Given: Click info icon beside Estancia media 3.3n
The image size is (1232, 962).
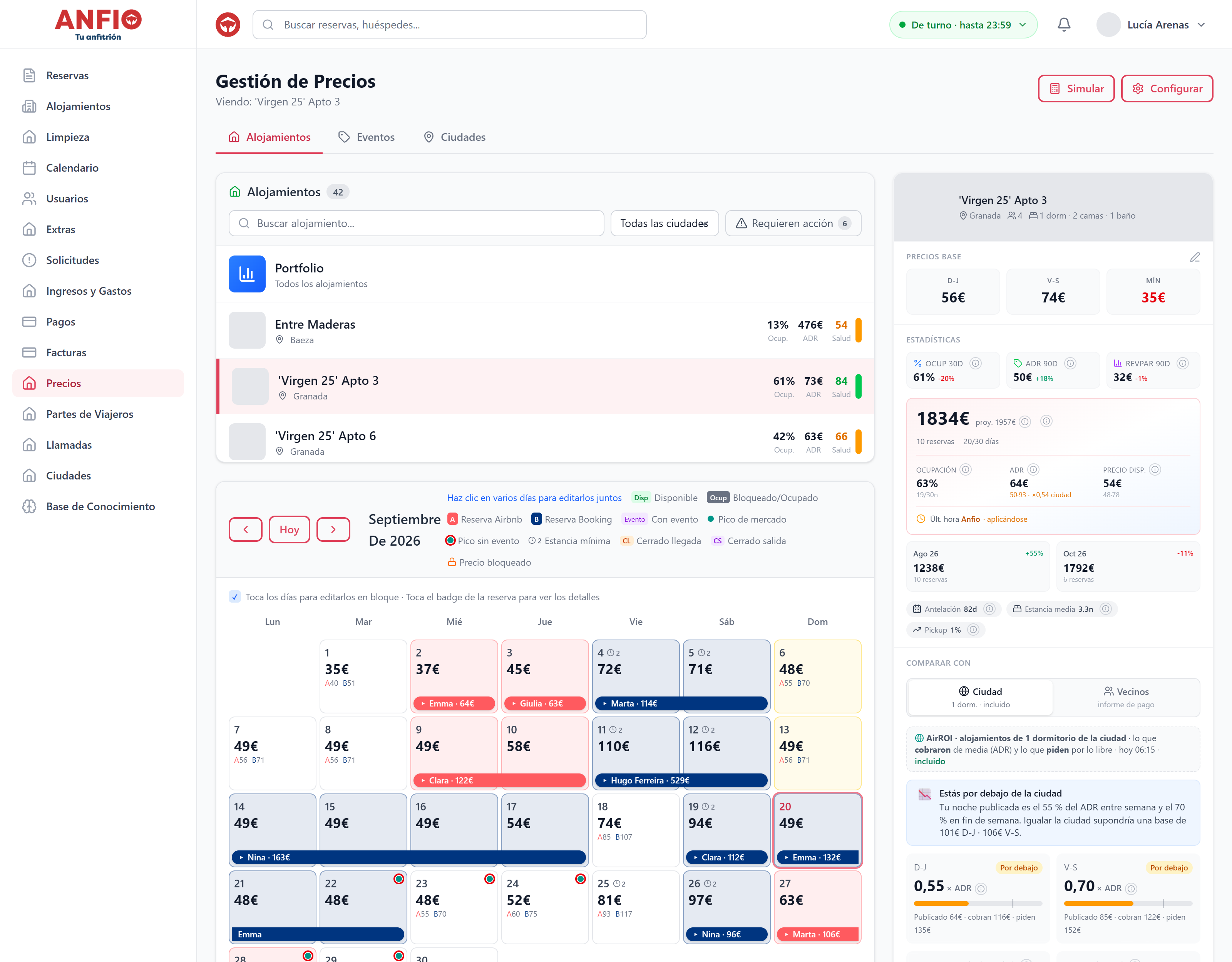Looking at the screenshot, I should tap(1106, 609).
